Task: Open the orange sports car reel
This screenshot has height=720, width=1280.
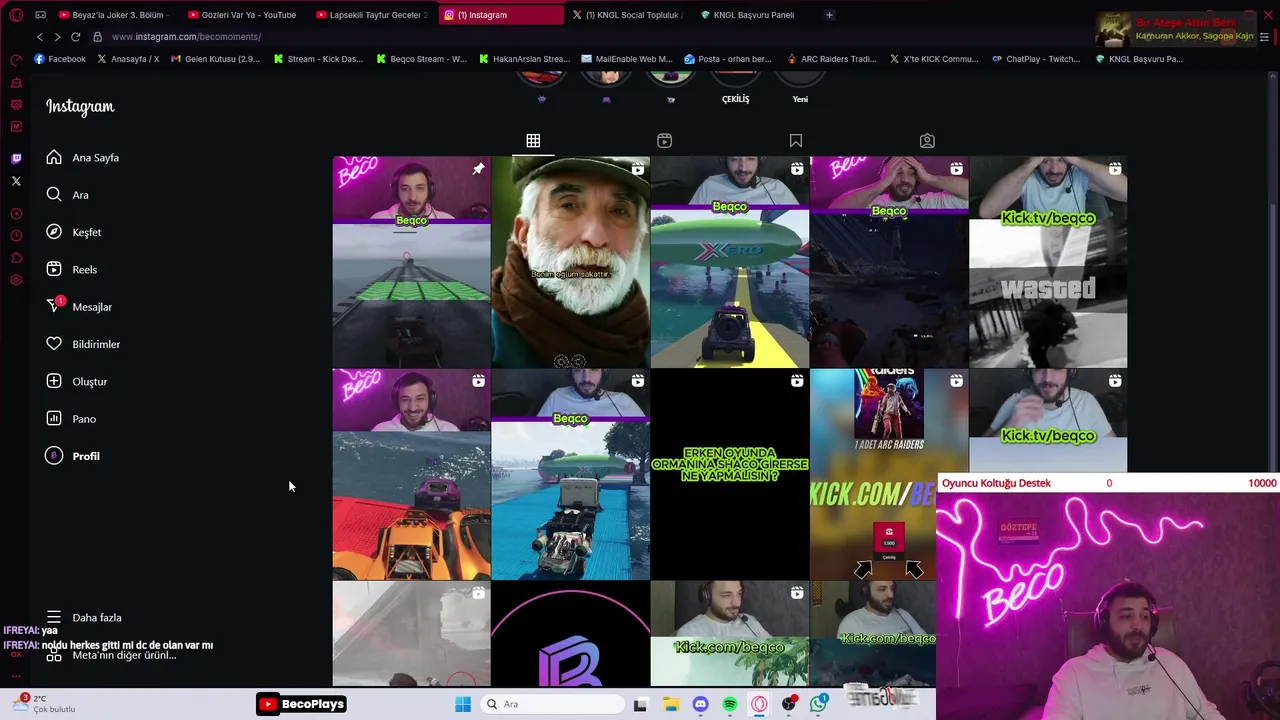Action: click(411, 474)
